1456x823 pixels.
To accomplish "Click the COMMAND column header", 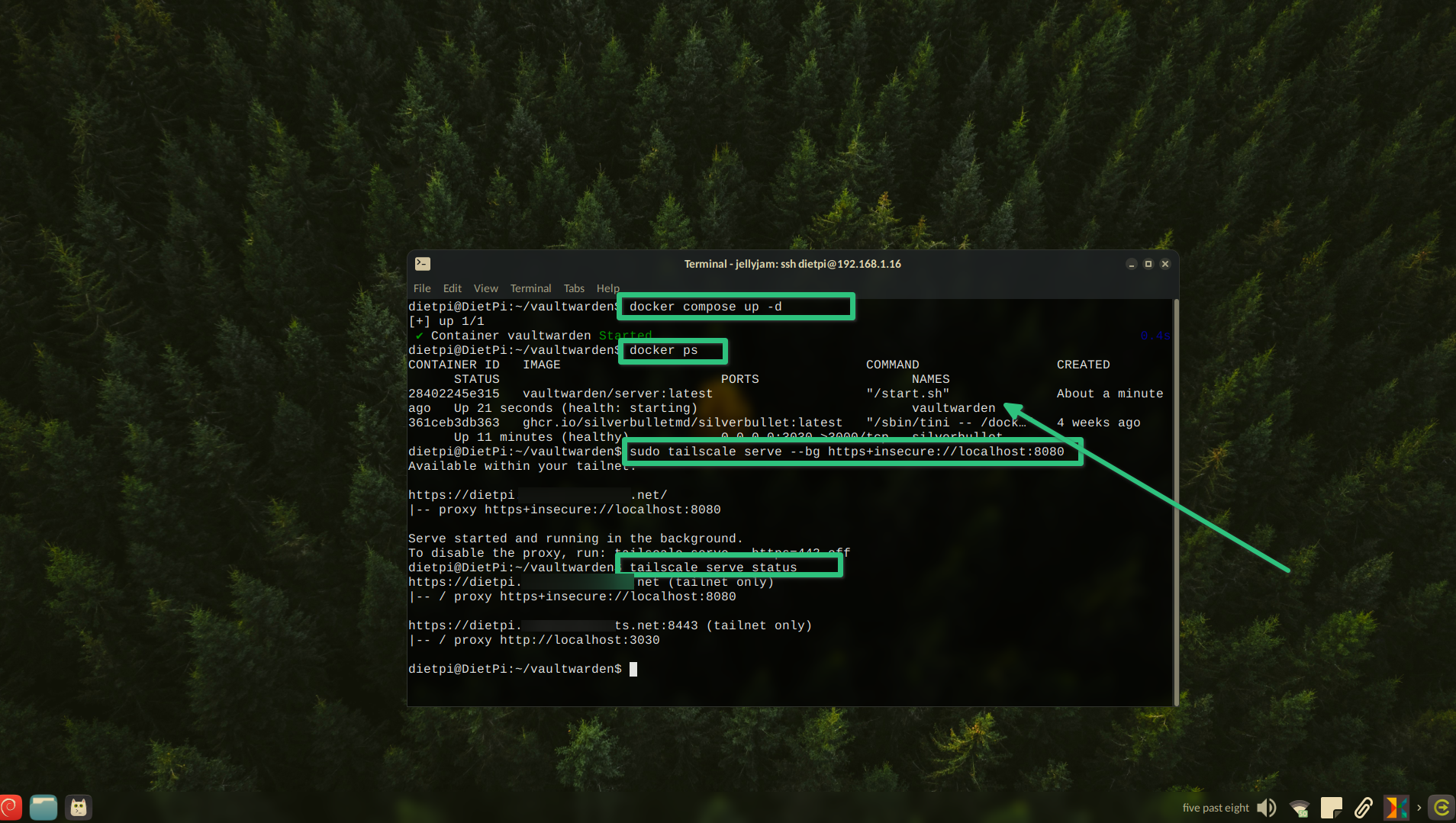I will point(892,365).
